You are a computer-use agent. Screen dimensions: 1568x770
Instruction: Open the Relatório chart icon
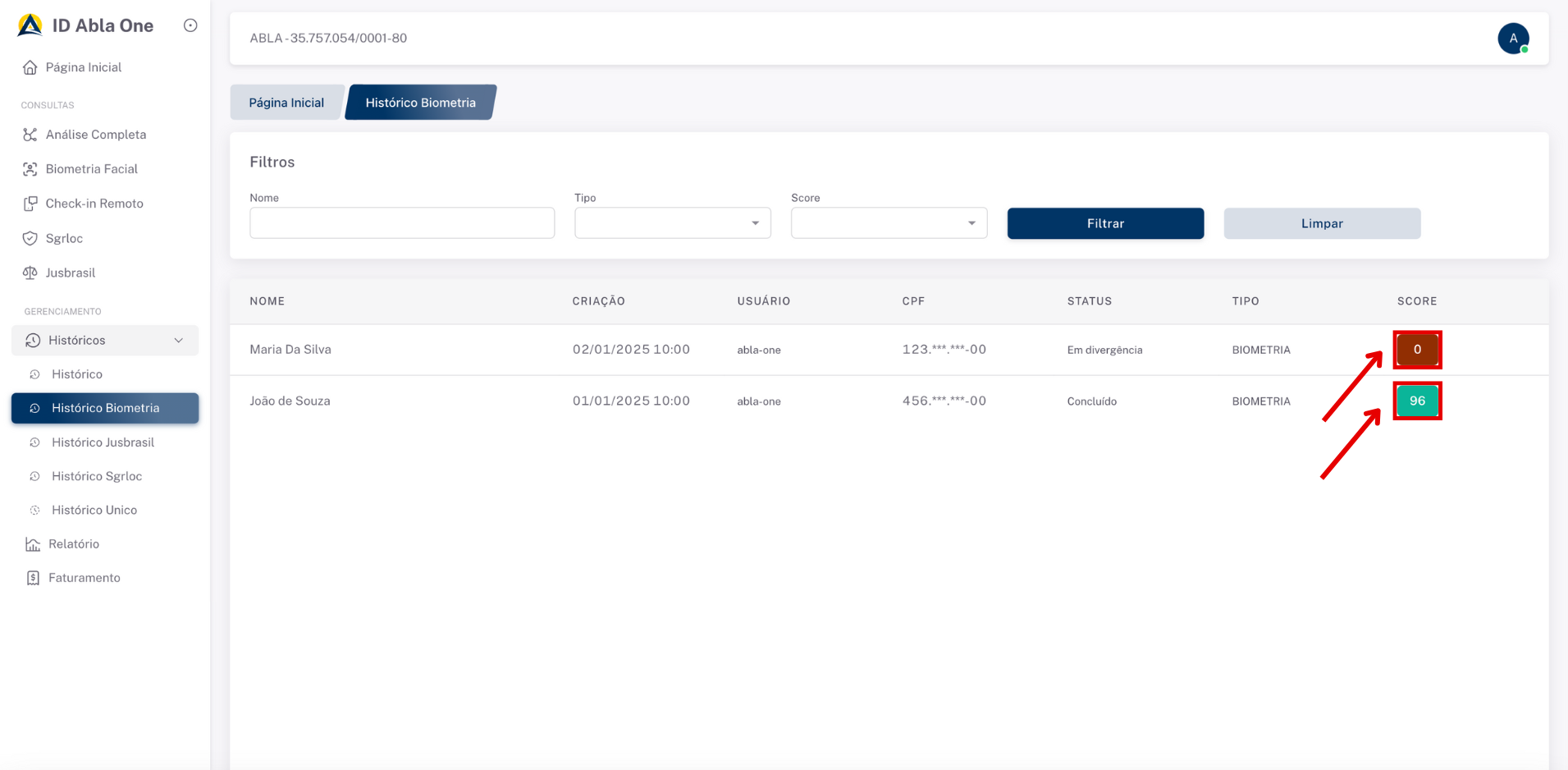(33, 544)
